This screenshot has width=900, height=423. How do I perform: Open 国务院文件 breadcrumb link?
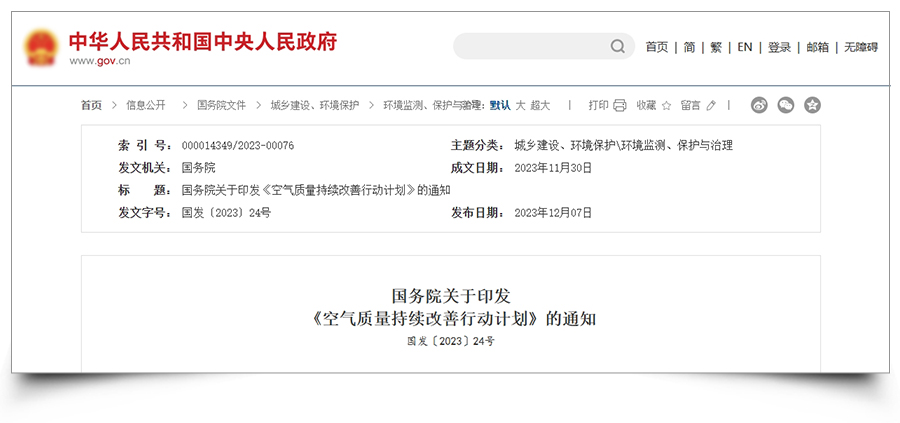[221, 105]
